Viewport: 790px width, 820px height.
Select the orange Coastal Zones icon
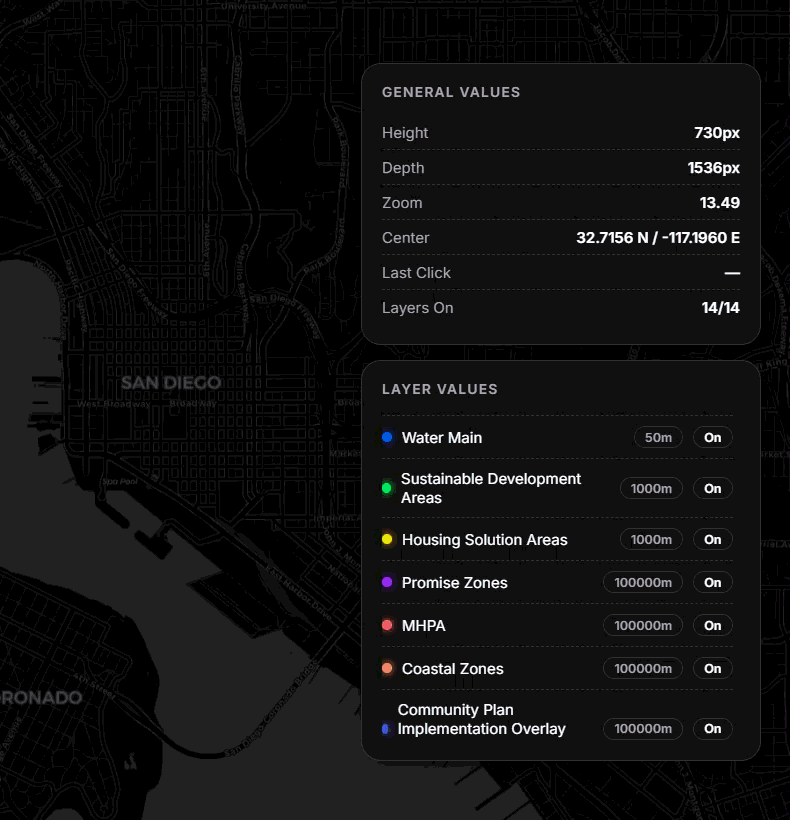(x=385, y=668)
